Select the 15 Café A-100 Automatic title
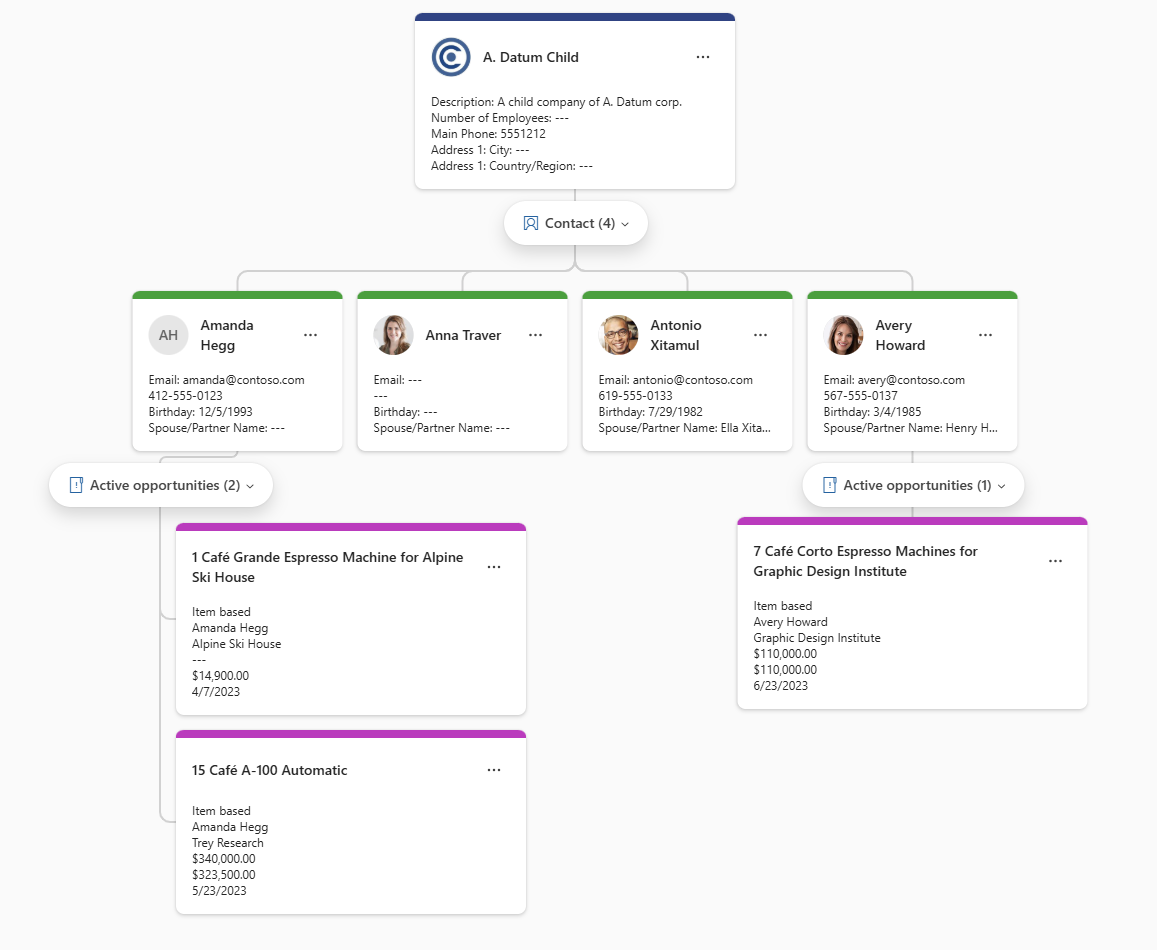Viewport: 1157px width, 950px height. (270, 770)
